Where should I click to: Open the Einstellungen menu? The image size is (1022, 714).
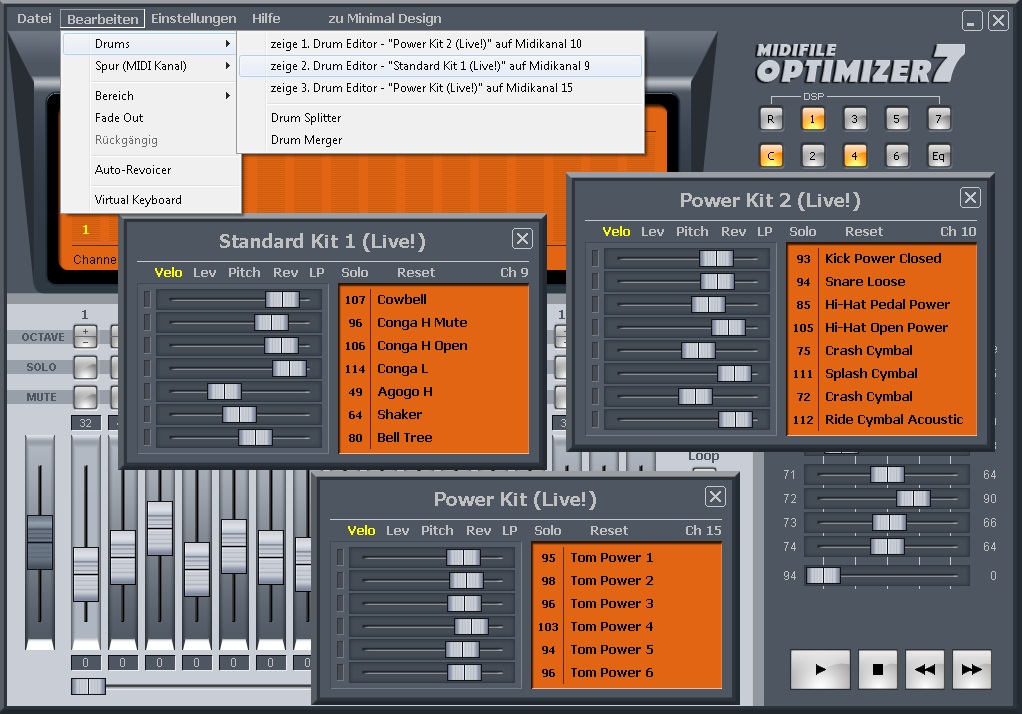pyautogui.click(x=194, y=18)
